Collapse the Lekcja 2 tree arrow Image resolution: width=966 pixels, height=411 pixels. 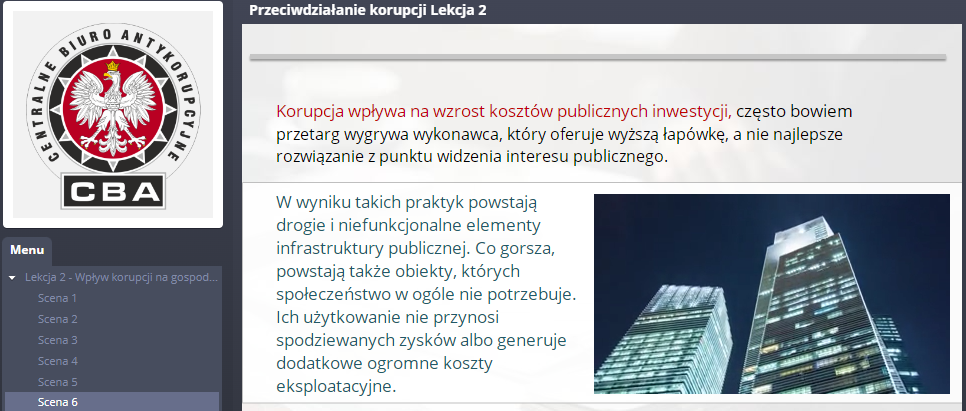[x=12, y=277]
